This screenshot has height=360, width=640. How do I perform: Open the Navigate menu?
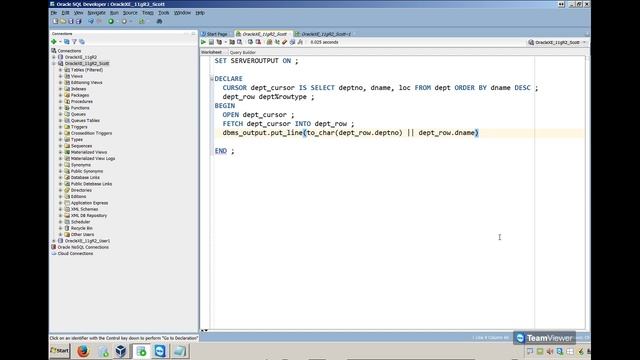pos(96,13)
